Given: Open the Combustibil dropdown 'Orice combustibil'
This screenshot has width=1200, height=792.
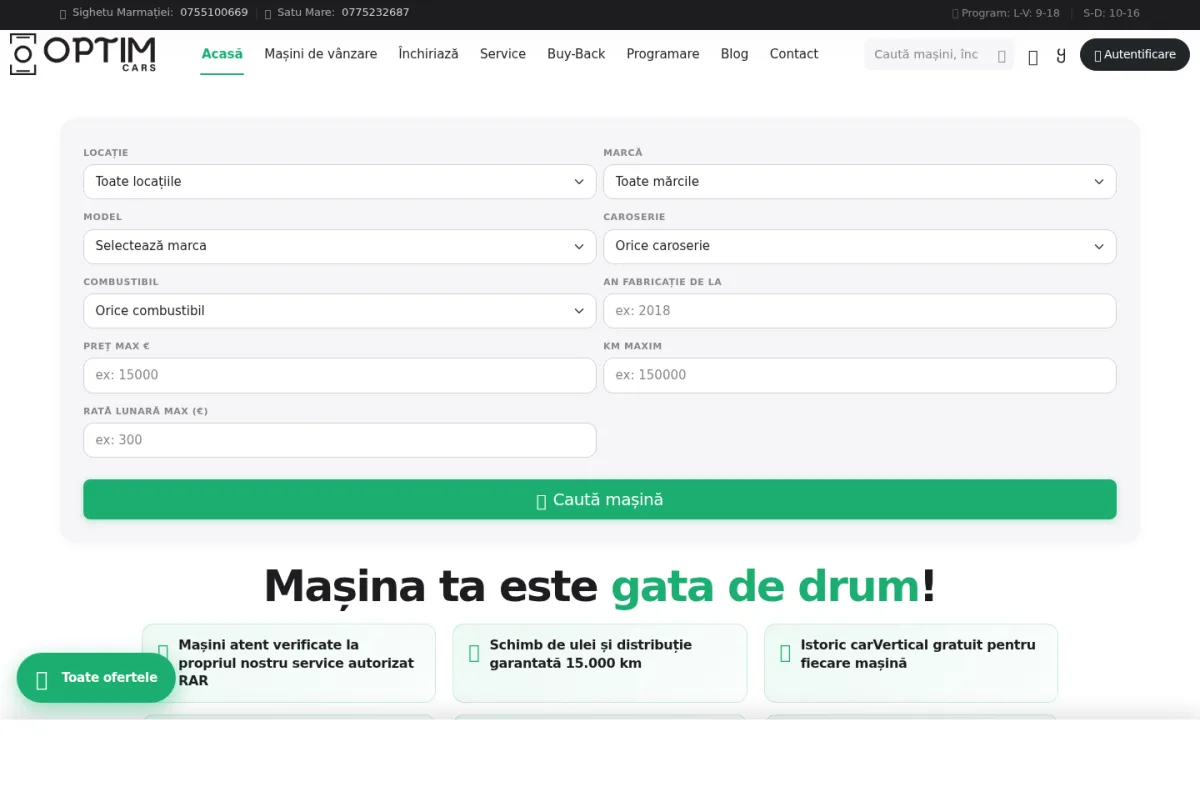Looking at the screenshot, I should (x=340, y=311).
